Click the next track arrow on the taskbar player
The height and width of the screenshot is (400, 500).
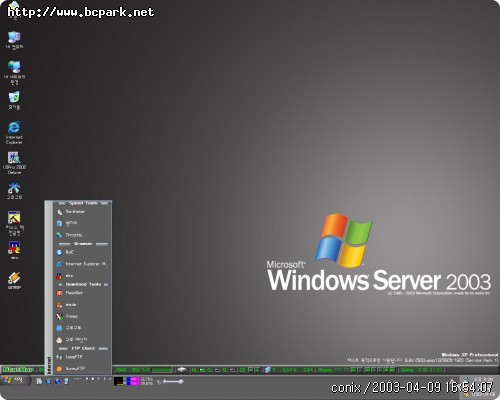[x=105, y=379]
